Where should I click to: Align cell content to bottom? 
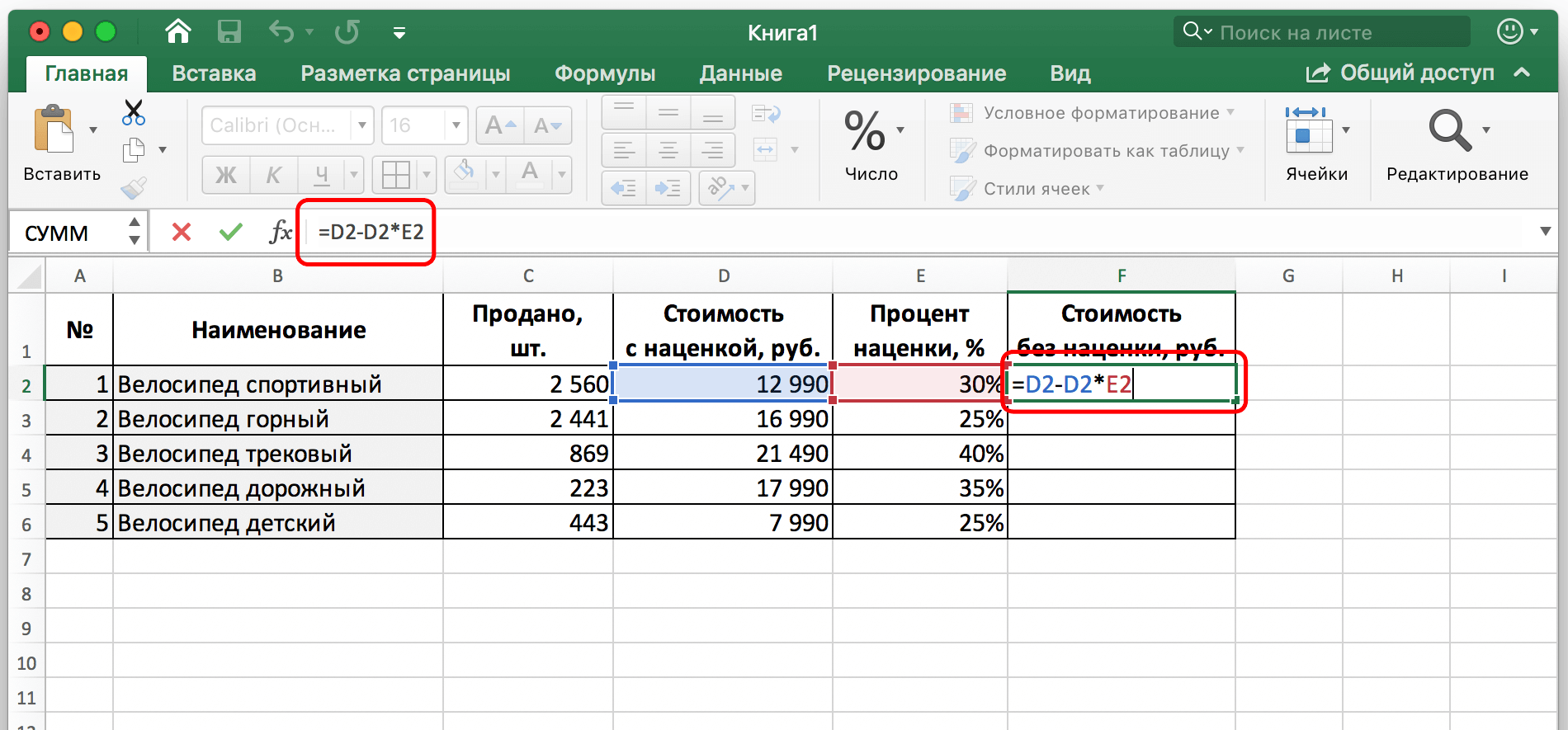tap(713, 112)
